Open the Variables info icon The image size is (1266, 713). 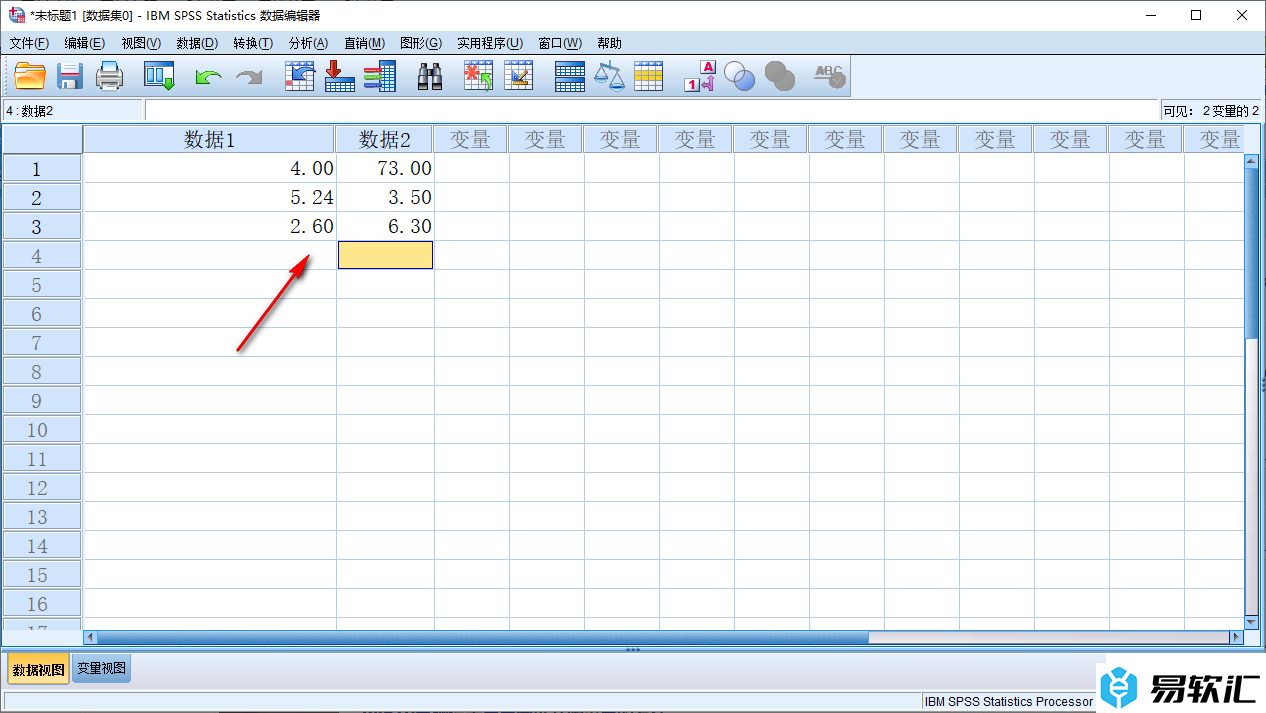click(380, 76)
